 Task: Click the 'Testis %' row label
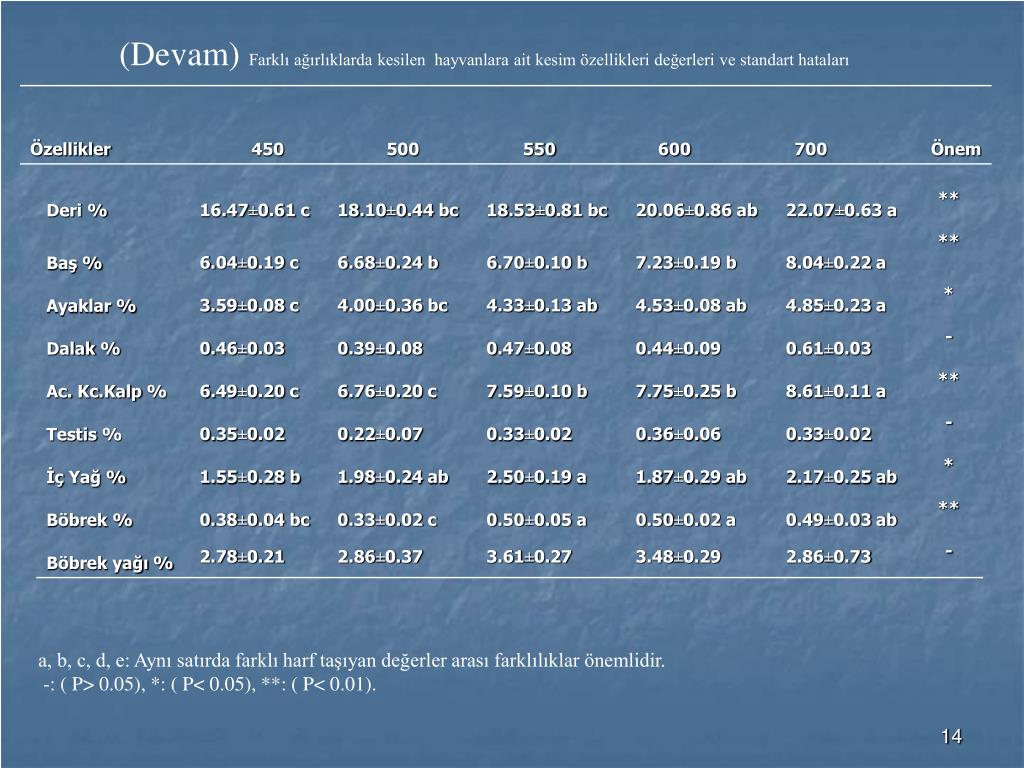pos(84,434)
